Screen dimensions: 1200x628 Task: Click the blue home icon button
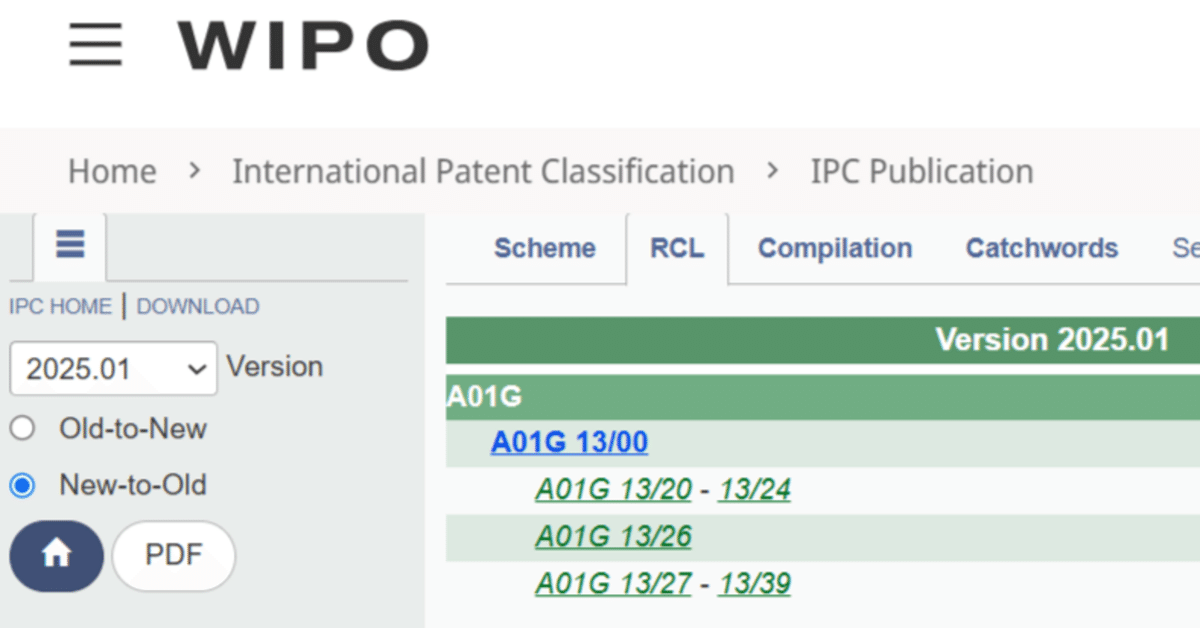point(56,555)
